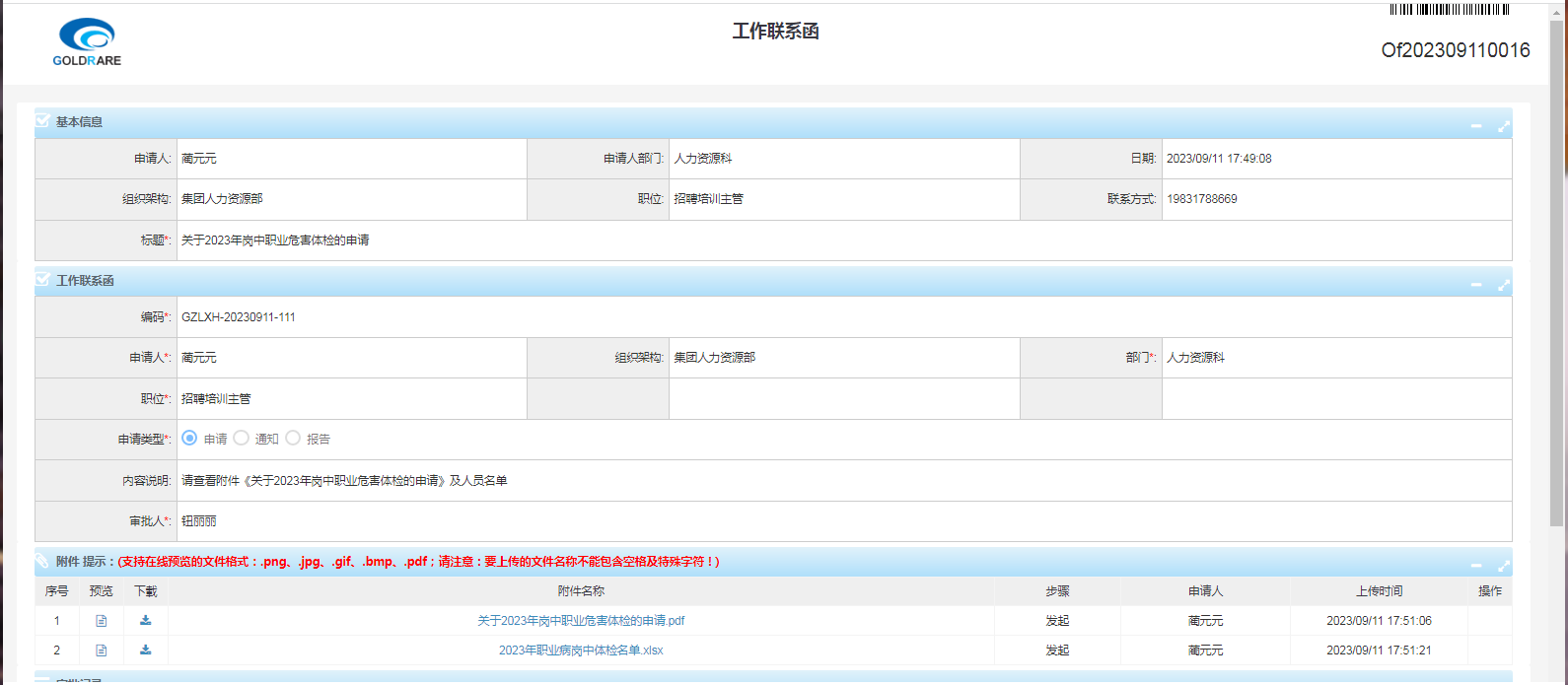Click the GOLDRARE logo
The image size is (1568, 685).
point(87,42)
